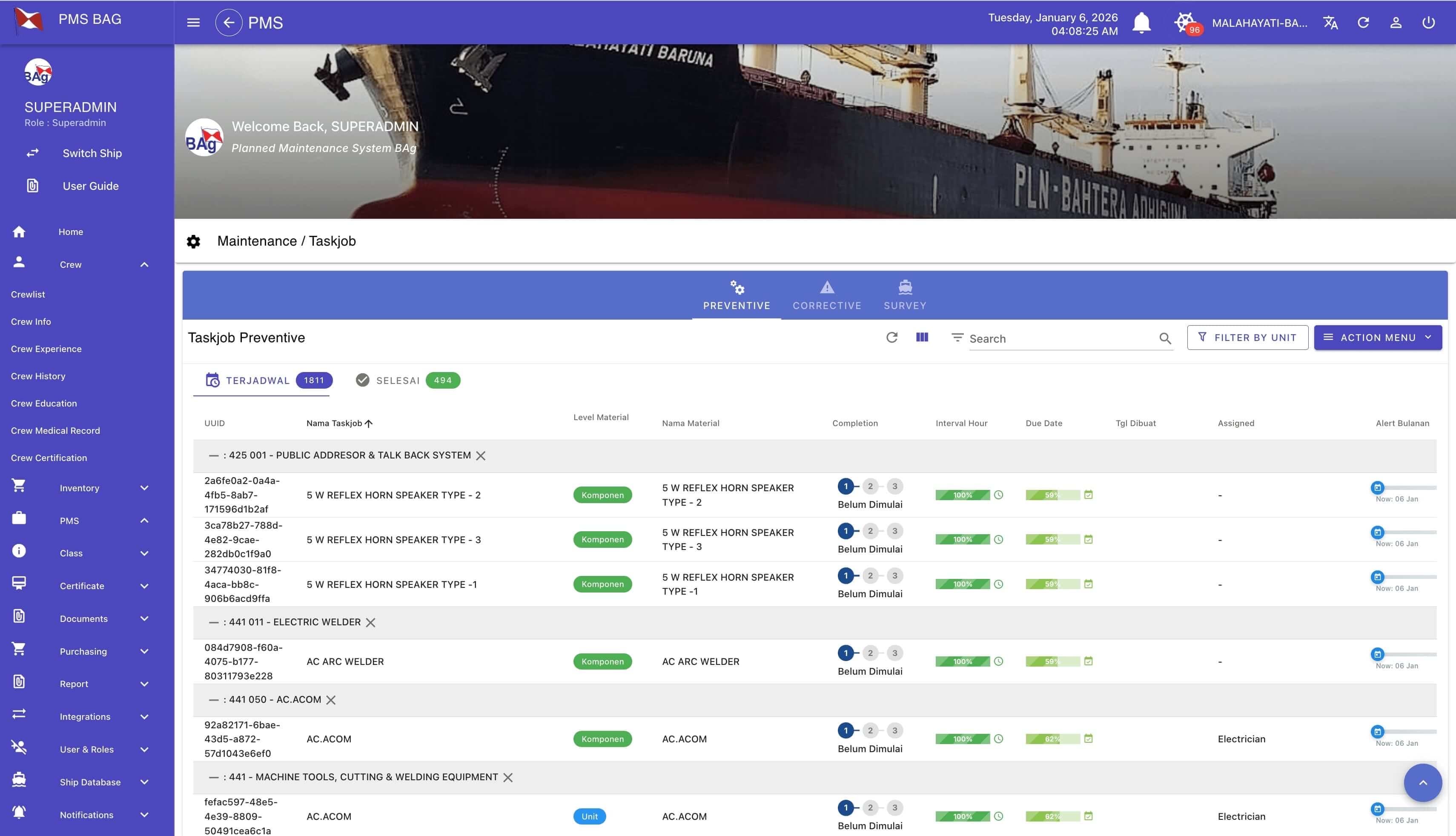Expand the Inventory sidebar section
1456x836 pixels.
coord(80,487)
